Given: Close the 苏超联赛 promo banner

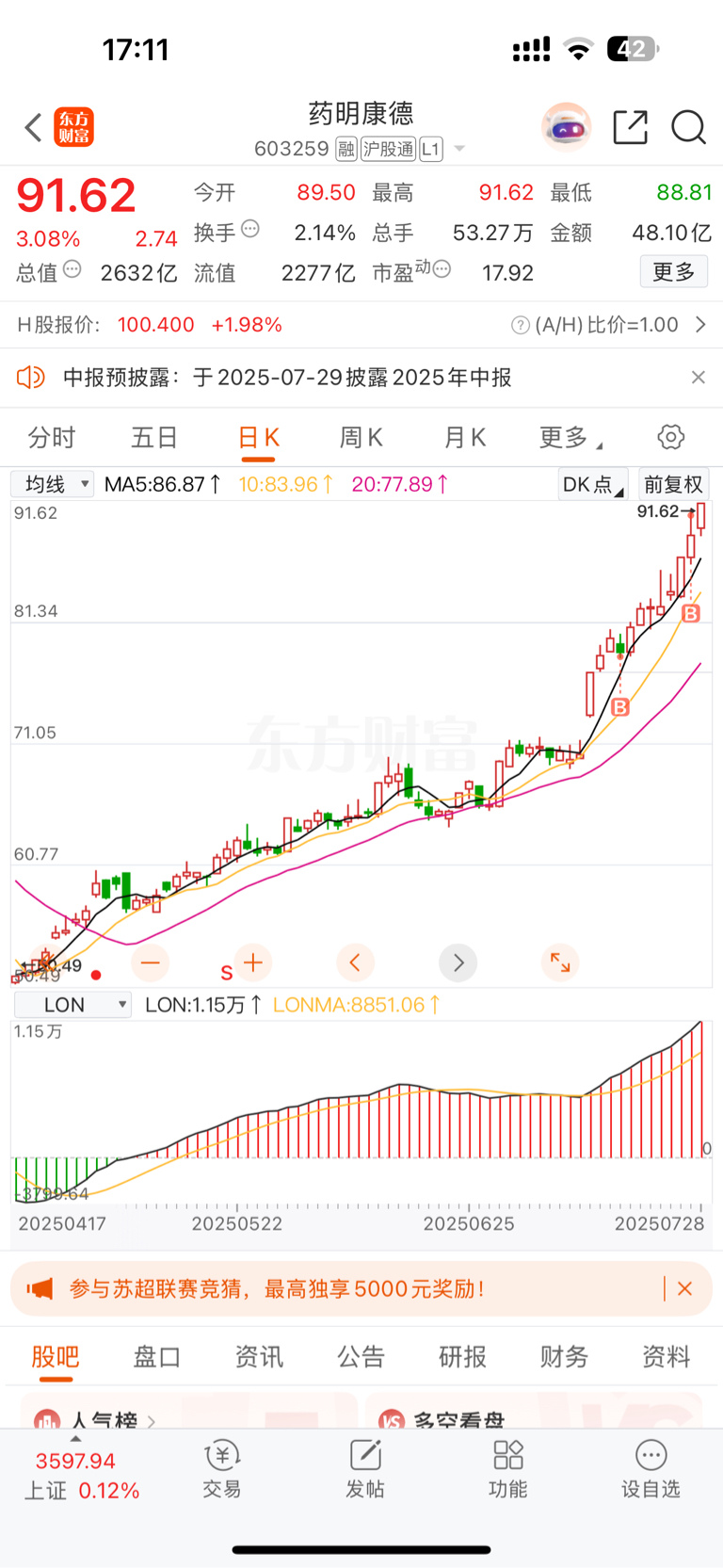Looking at the screenshot, I should [x=685, y=1288].
